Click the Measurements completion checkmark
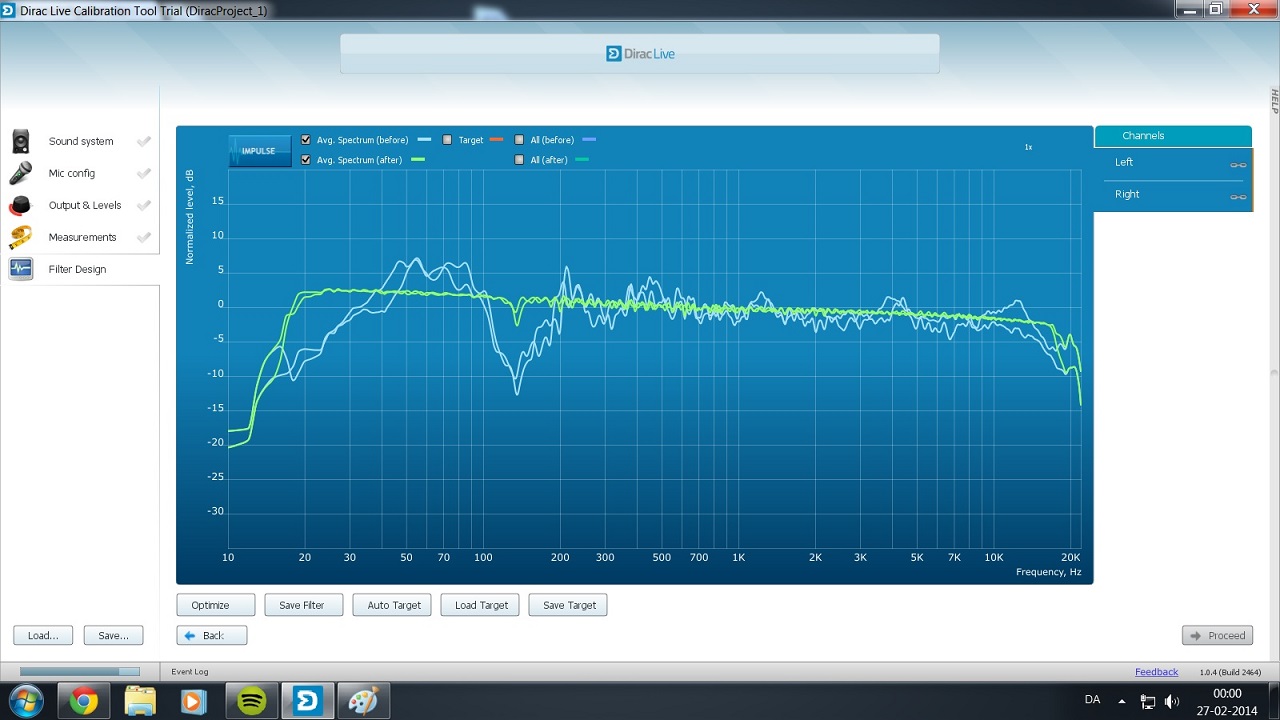Image resolution: width=1280 pixels, height=720 pixels. (144, 237)
